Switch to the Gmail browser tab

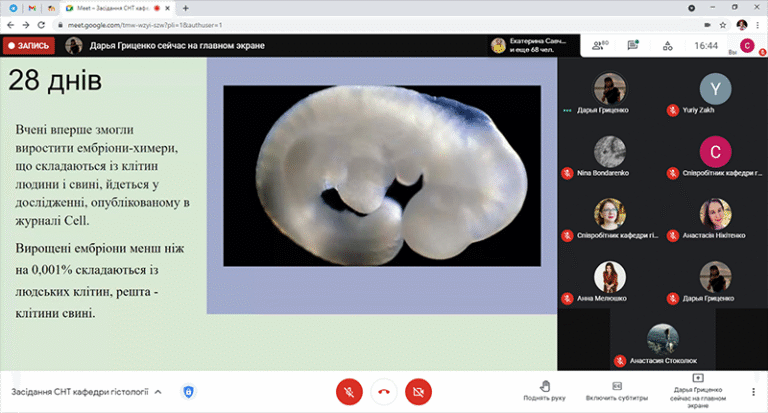[x=31, y=7]
